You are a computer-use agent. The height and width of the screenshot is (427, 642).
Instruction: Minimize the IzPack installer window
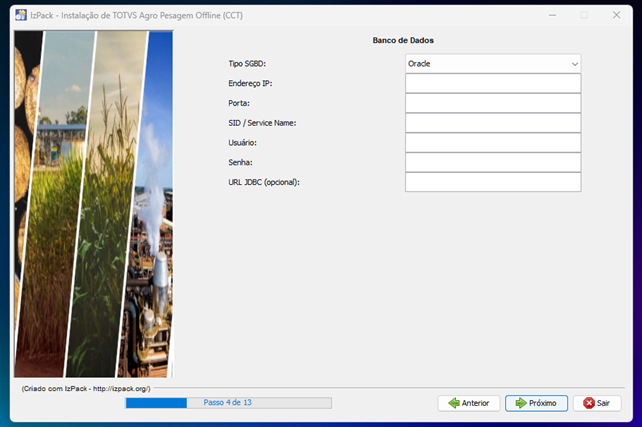[552, 15]
